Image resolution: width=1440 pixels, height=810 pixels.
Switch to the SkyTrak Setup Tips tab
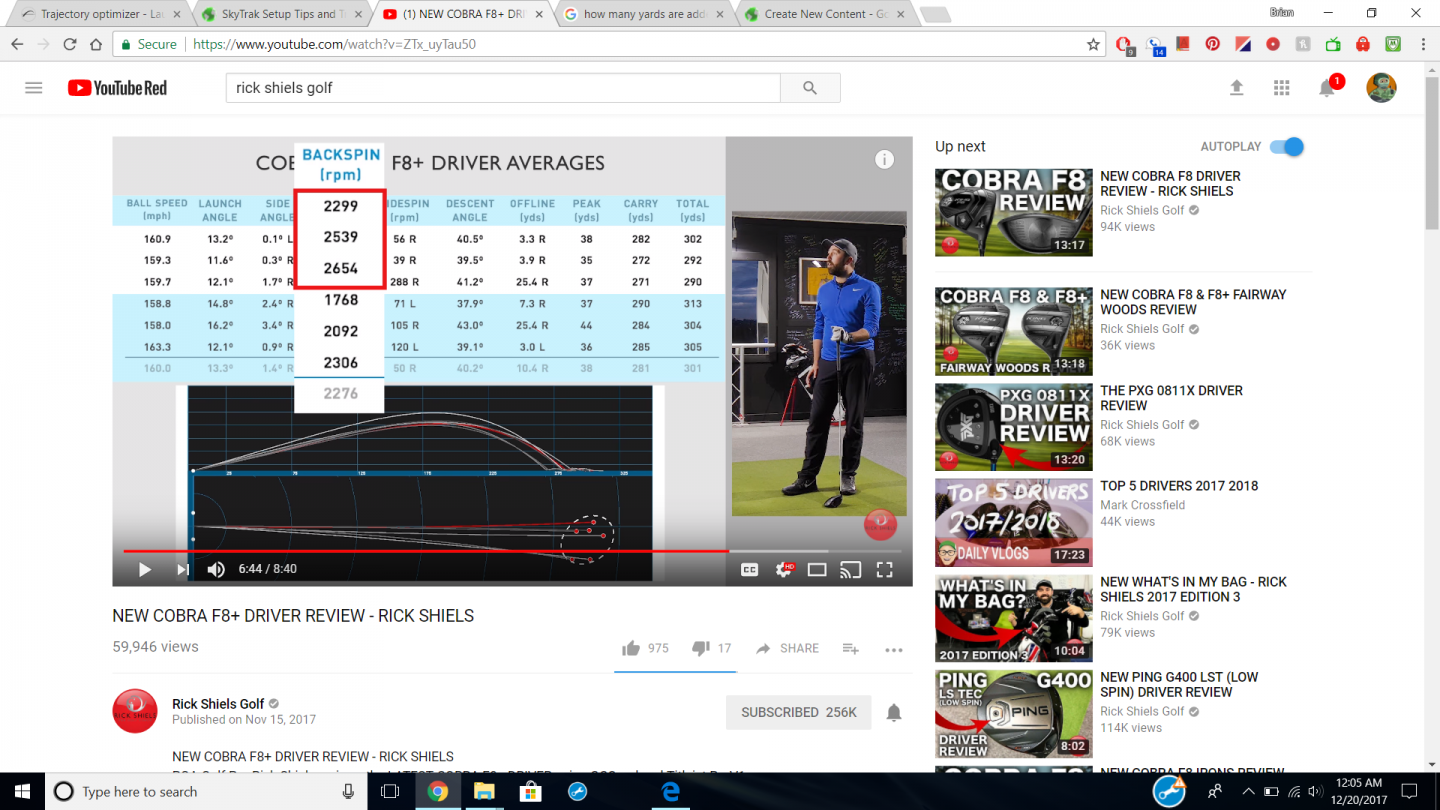(282, 14)
